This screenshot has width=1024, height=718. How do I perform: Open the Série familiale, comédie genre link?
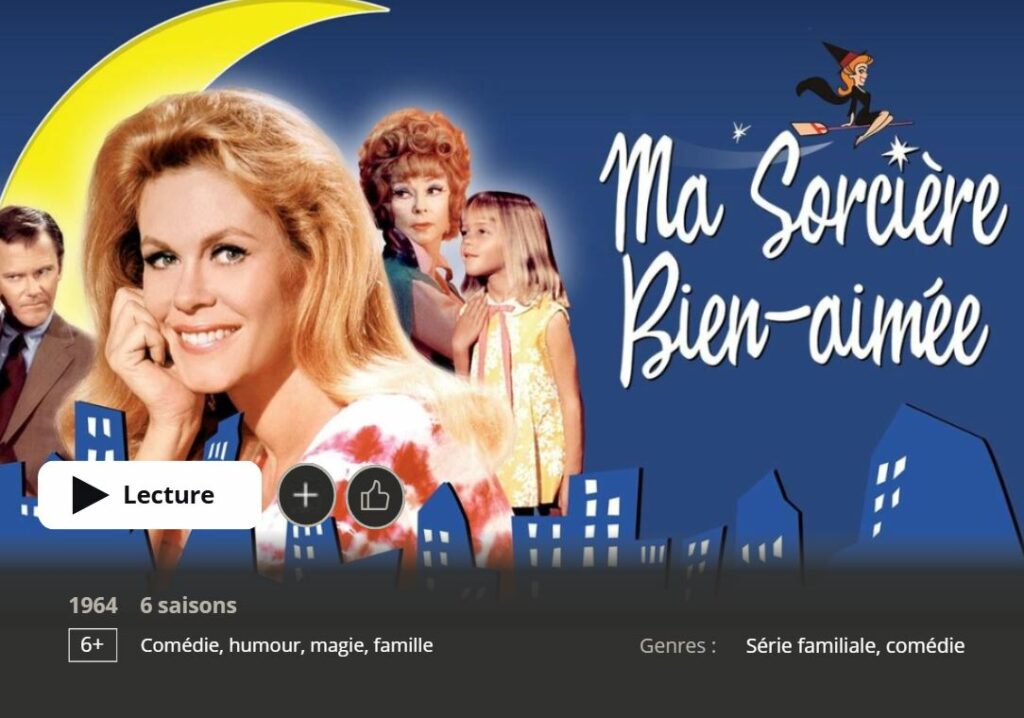[x=855, y=645]
